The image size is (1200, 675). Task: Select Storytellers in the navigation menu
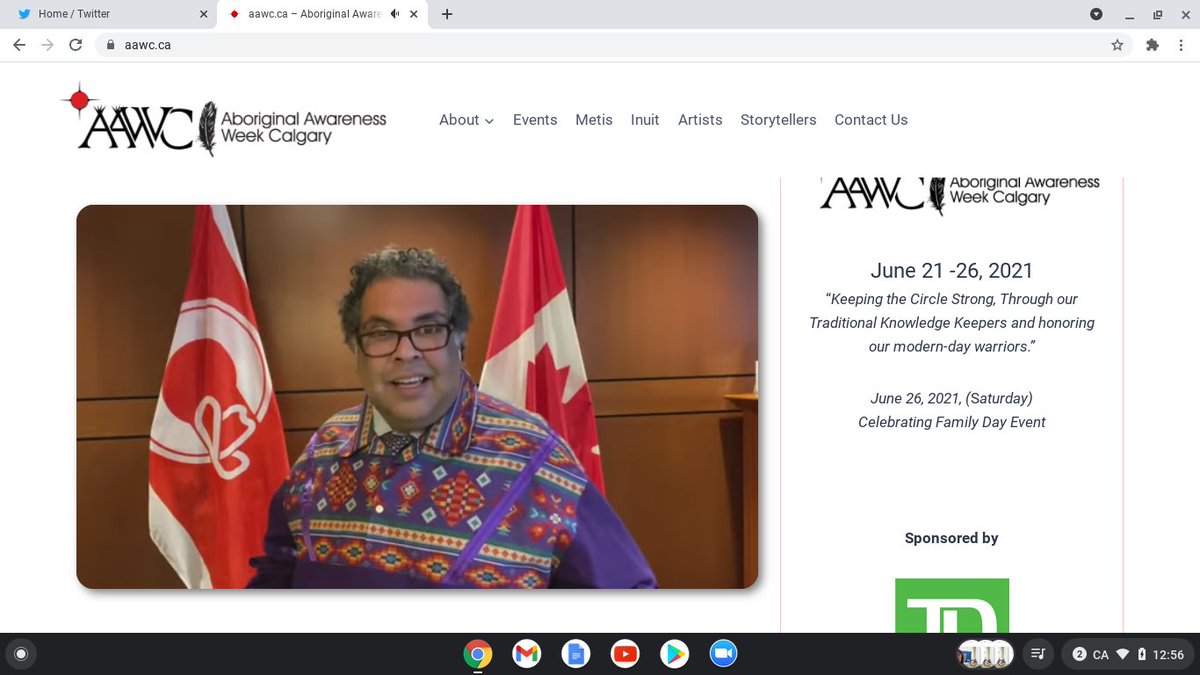click(x=778, y=120)
